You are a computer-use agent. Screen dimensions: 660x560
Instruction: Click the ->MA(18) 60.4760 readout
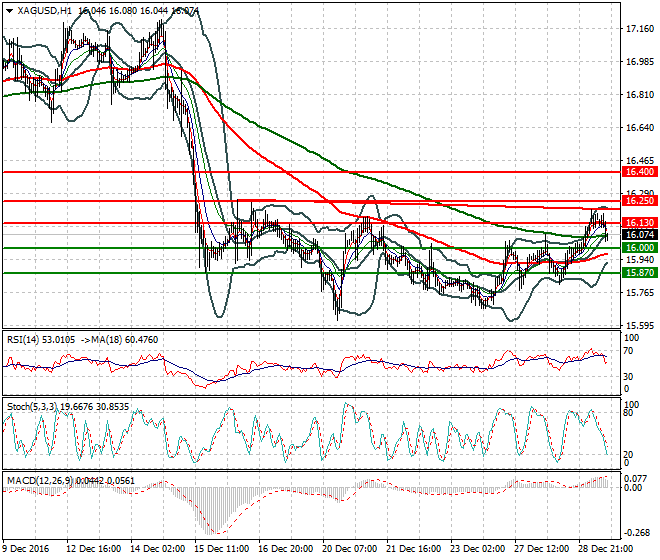coord(119,340)
